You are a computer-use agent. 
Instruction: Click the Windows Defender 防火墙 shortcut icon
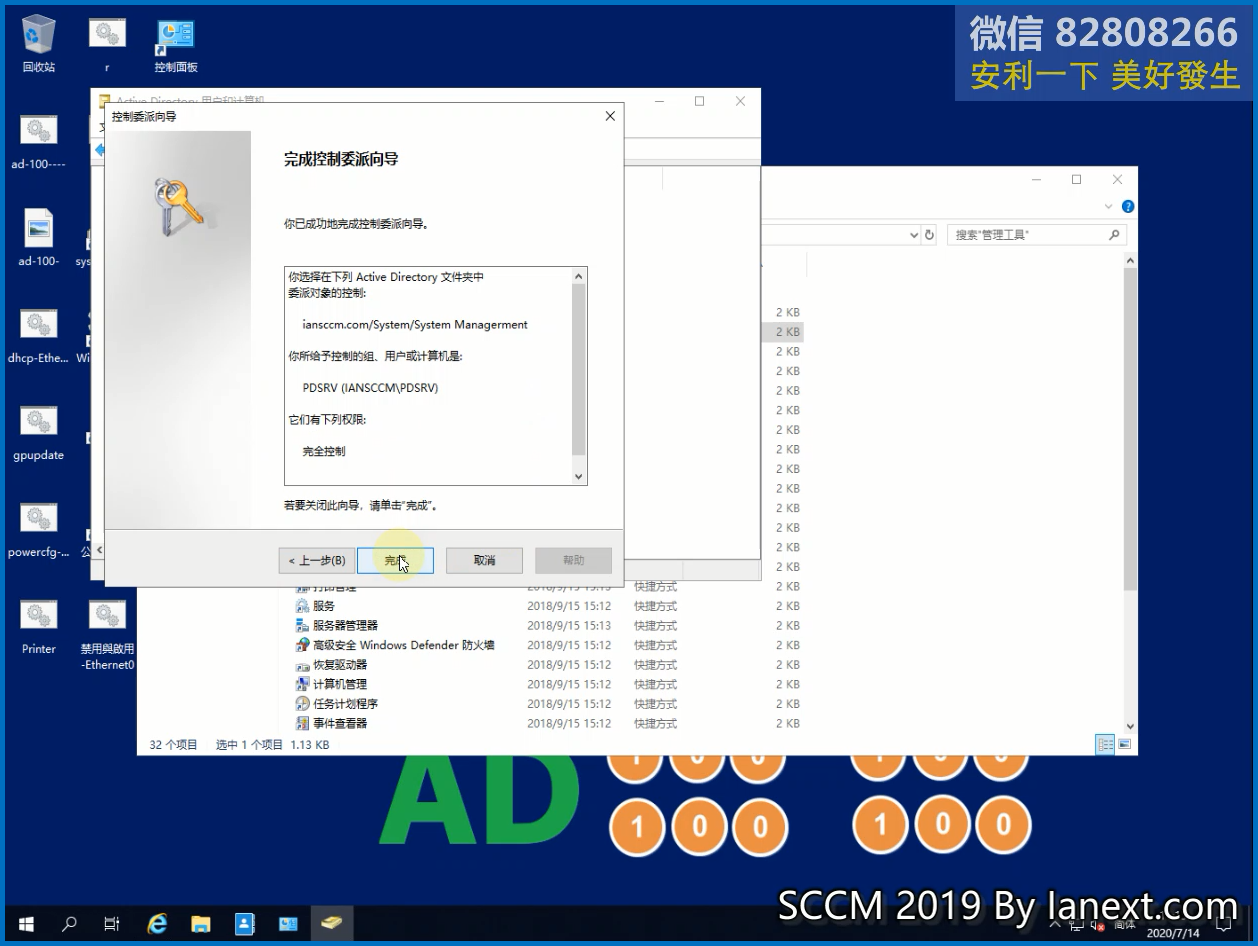point(302,645)
